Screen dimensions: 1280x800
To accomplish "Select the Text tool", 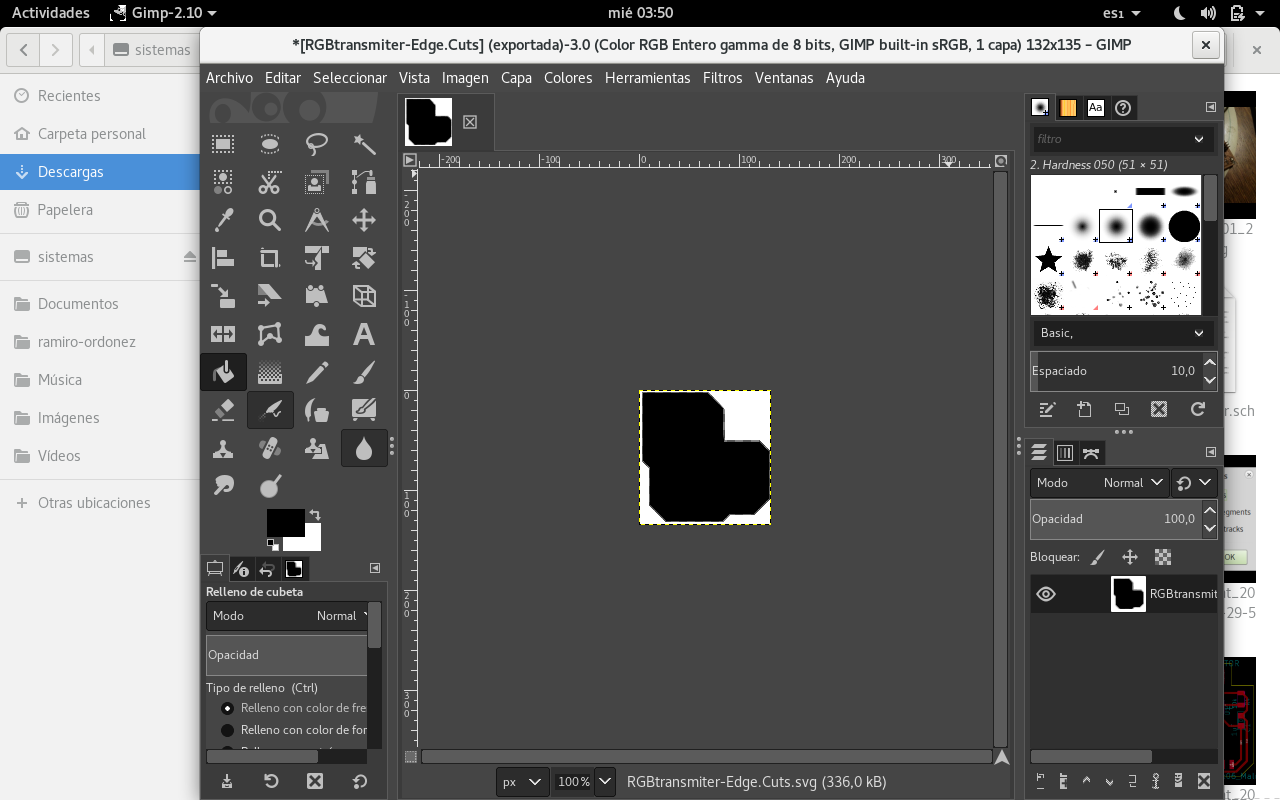I will point(364,334).
